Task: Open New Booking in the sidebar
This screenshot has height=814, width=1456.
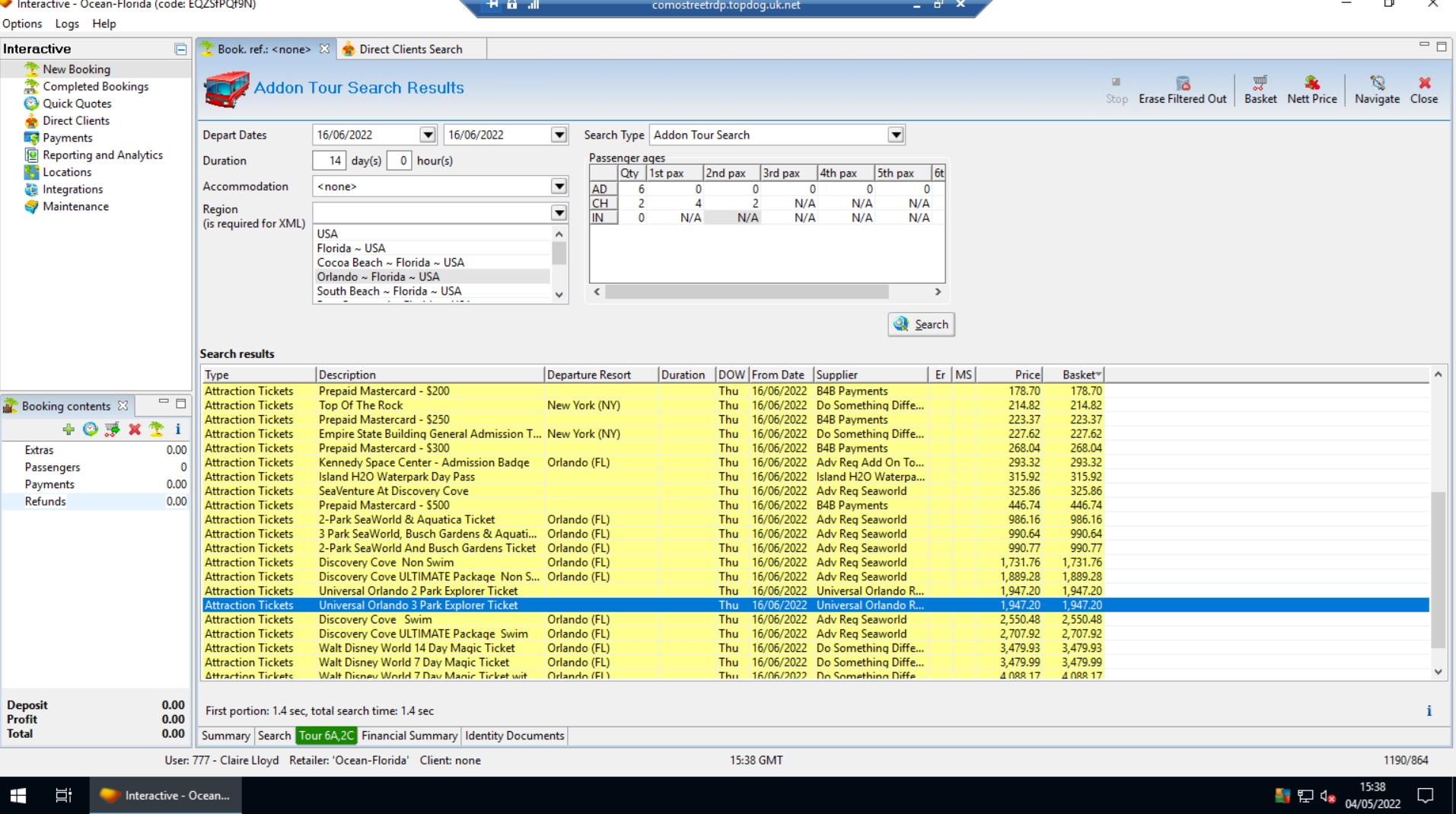Action: (76, 69)
